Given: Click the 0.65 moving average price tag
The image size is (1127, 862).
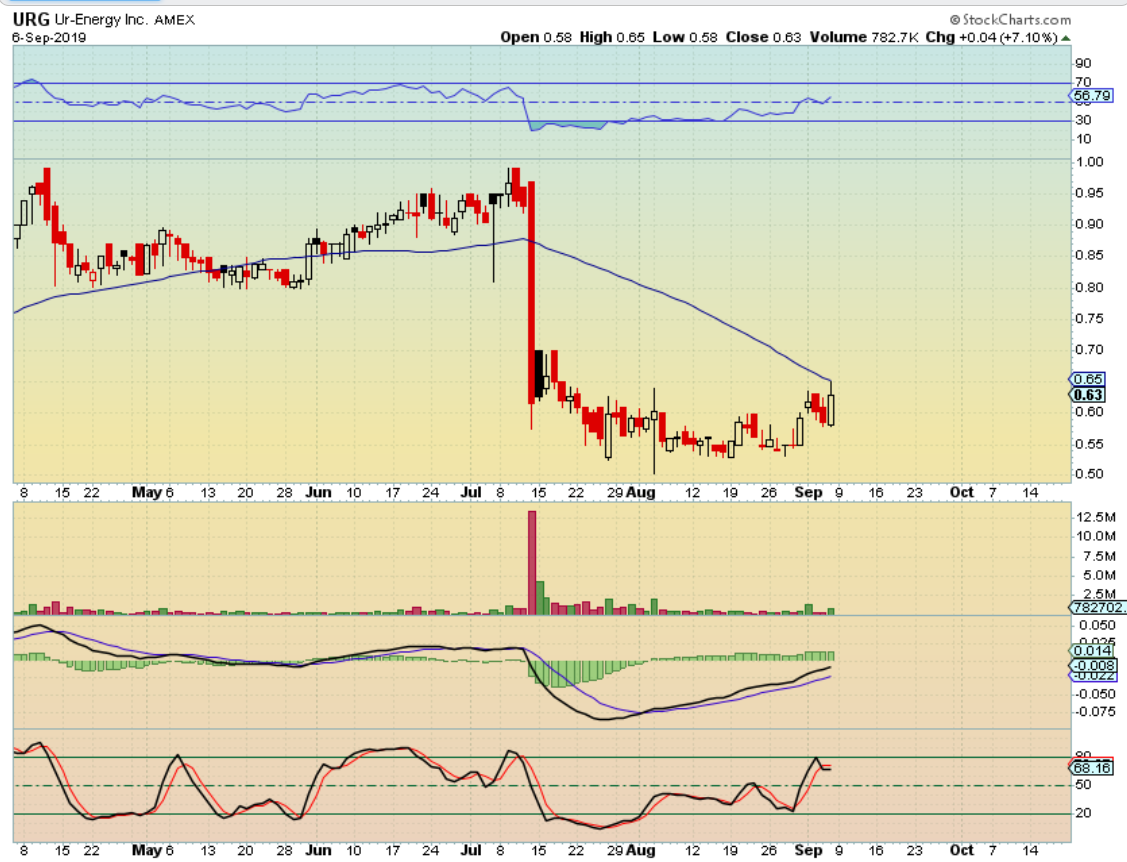Looking at the screenshot, I should 1088,379.
